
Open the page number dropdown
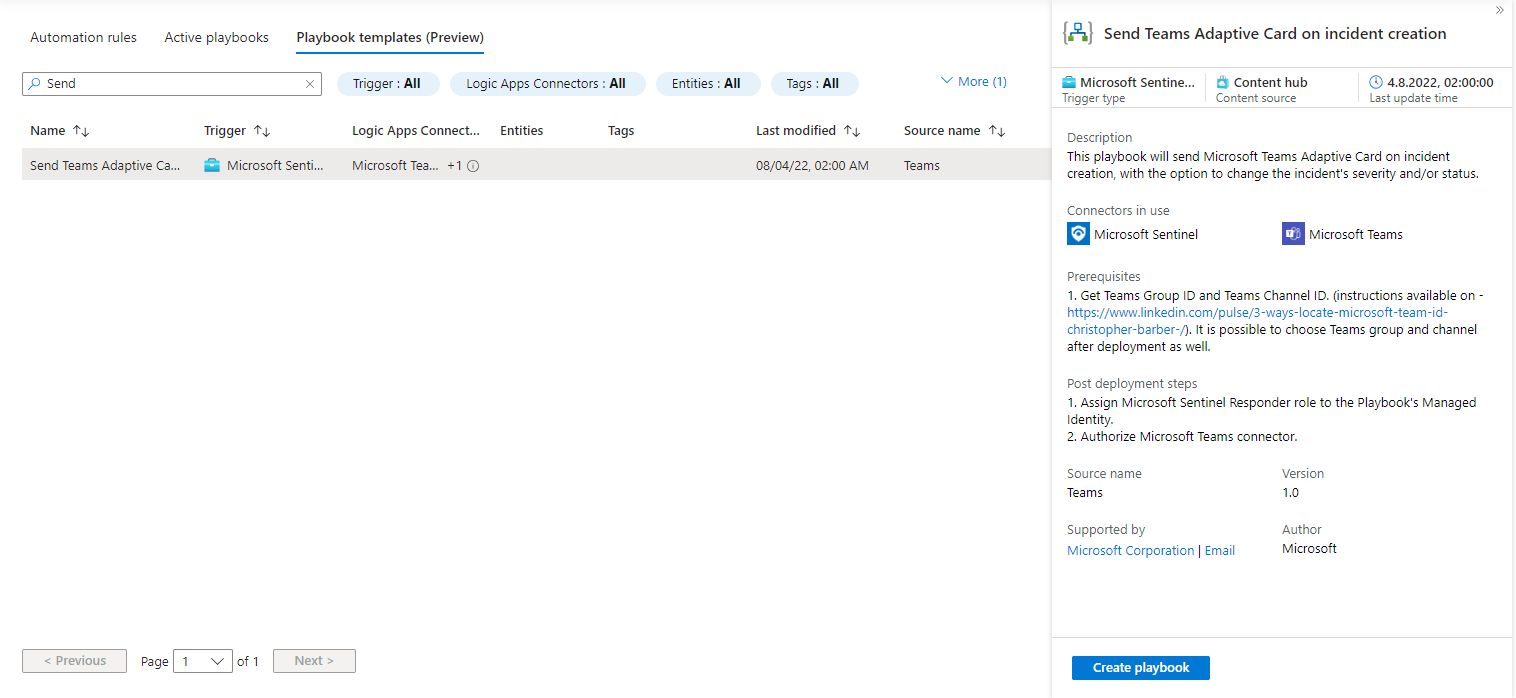(203, 661)
